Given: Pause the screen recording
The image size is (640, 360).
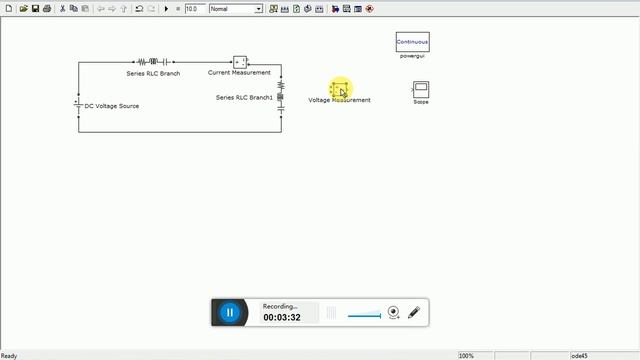Looking at the screenshot, I should 230,313.
